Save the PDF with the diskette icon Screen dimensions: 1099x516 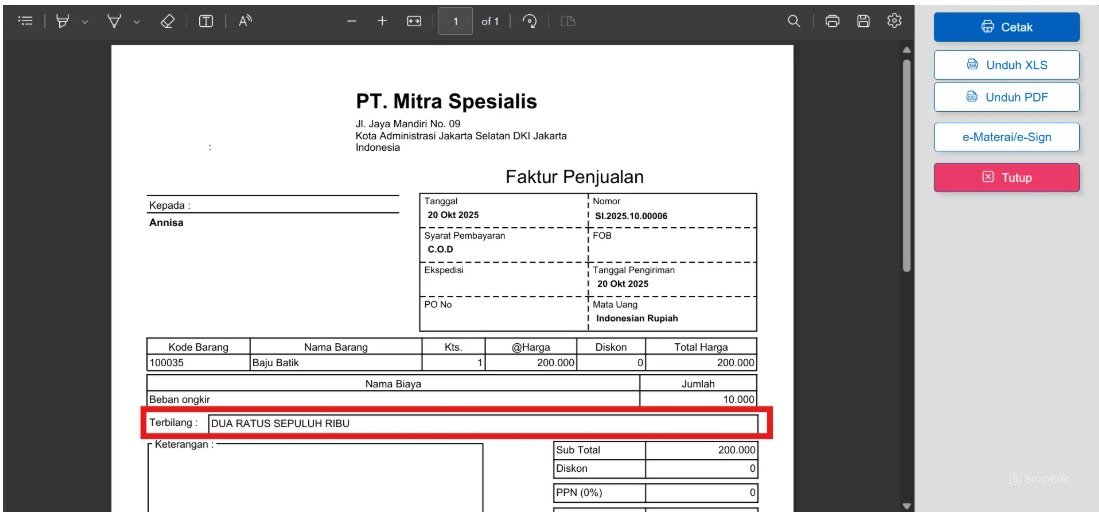click(x=864, y=21)
